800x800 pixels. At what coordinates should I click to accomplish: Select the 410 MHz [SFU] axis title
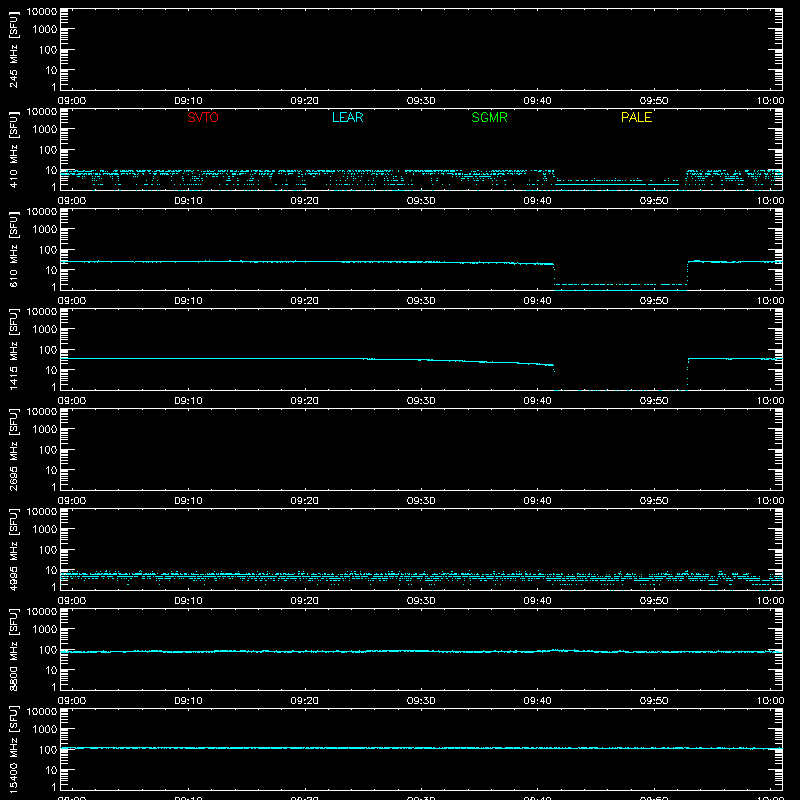point(14,149)
